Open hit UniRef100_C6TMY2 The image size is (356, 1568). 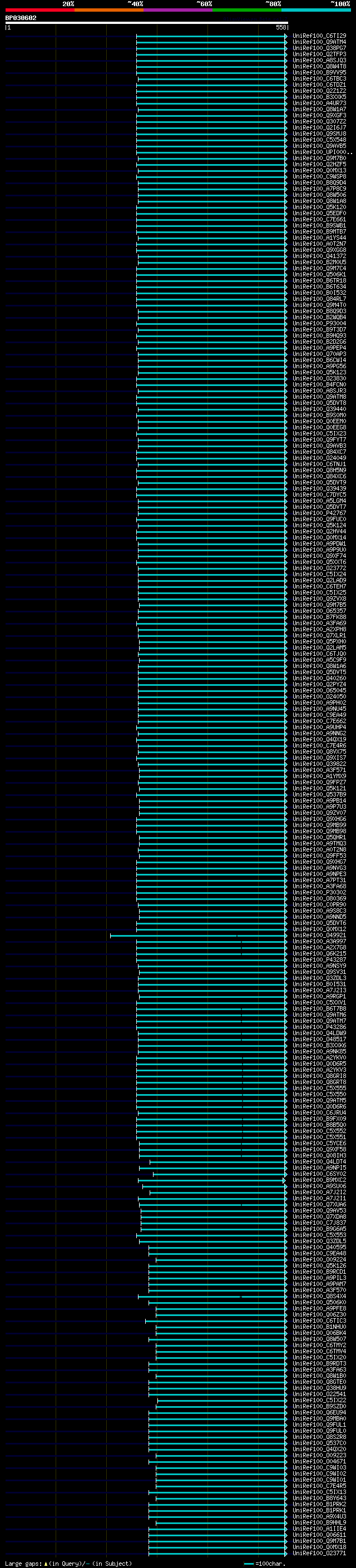319,1345
